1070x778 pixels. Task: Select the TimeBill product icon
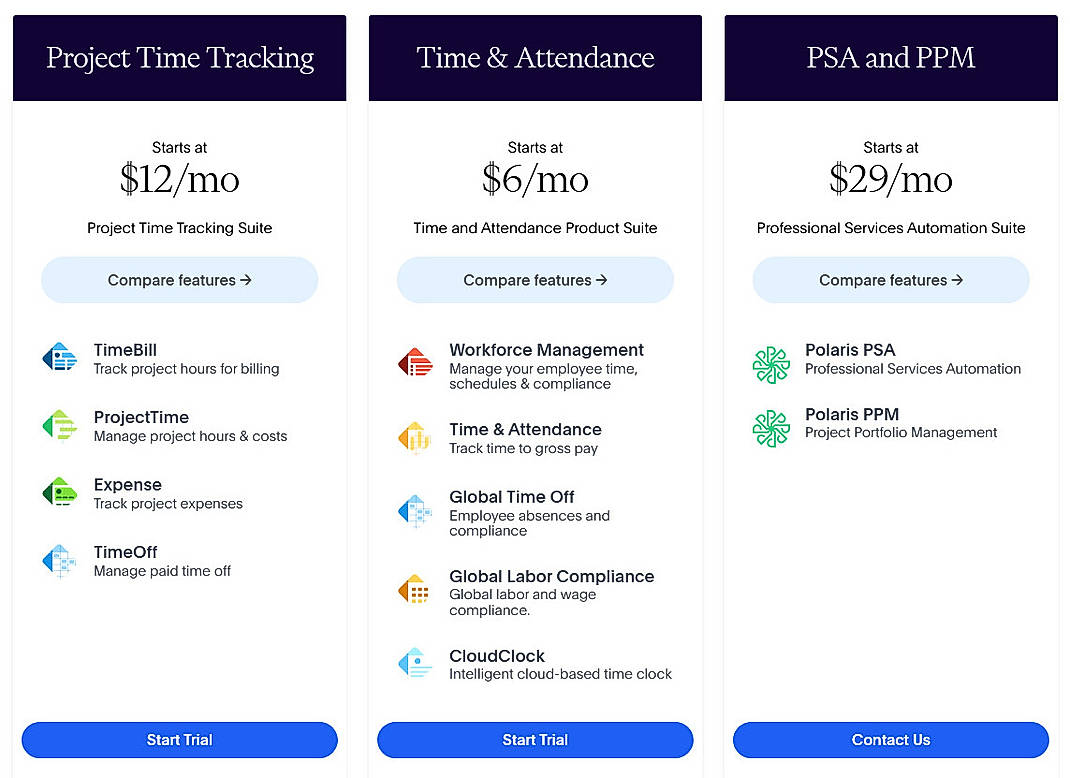tap(60, 357)
